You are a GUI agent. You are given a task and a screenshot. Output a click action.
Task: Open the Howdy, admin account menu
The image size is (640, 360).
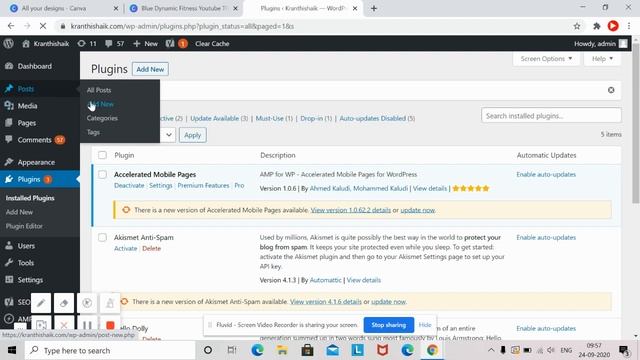tap(600, 43)
